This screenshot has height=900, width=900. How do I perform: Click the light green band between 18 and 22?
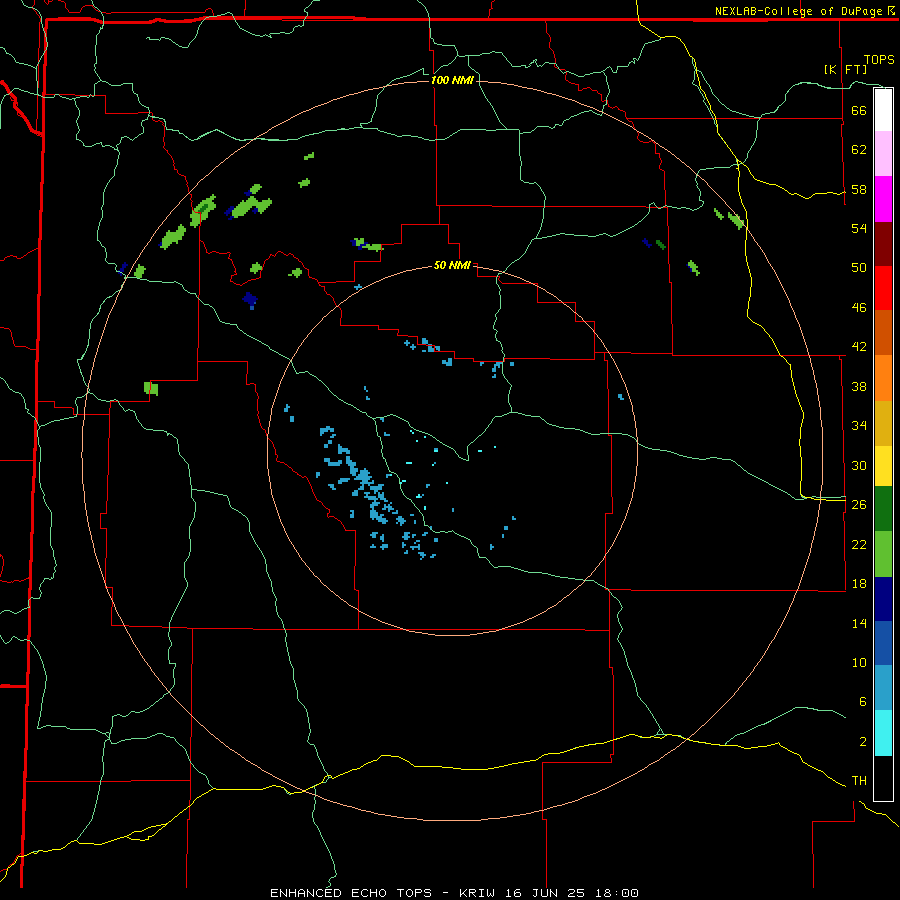click(883, 554)
